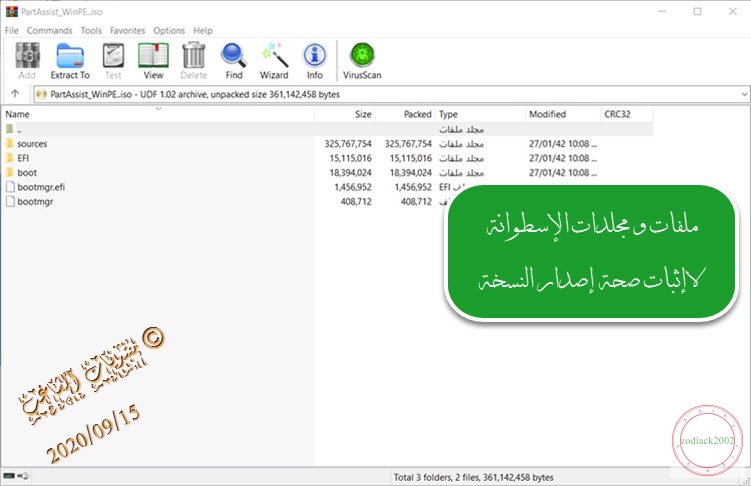751x486 pixels.
Task: Sort by the Modified column header
Action: [x=563, y=114]
